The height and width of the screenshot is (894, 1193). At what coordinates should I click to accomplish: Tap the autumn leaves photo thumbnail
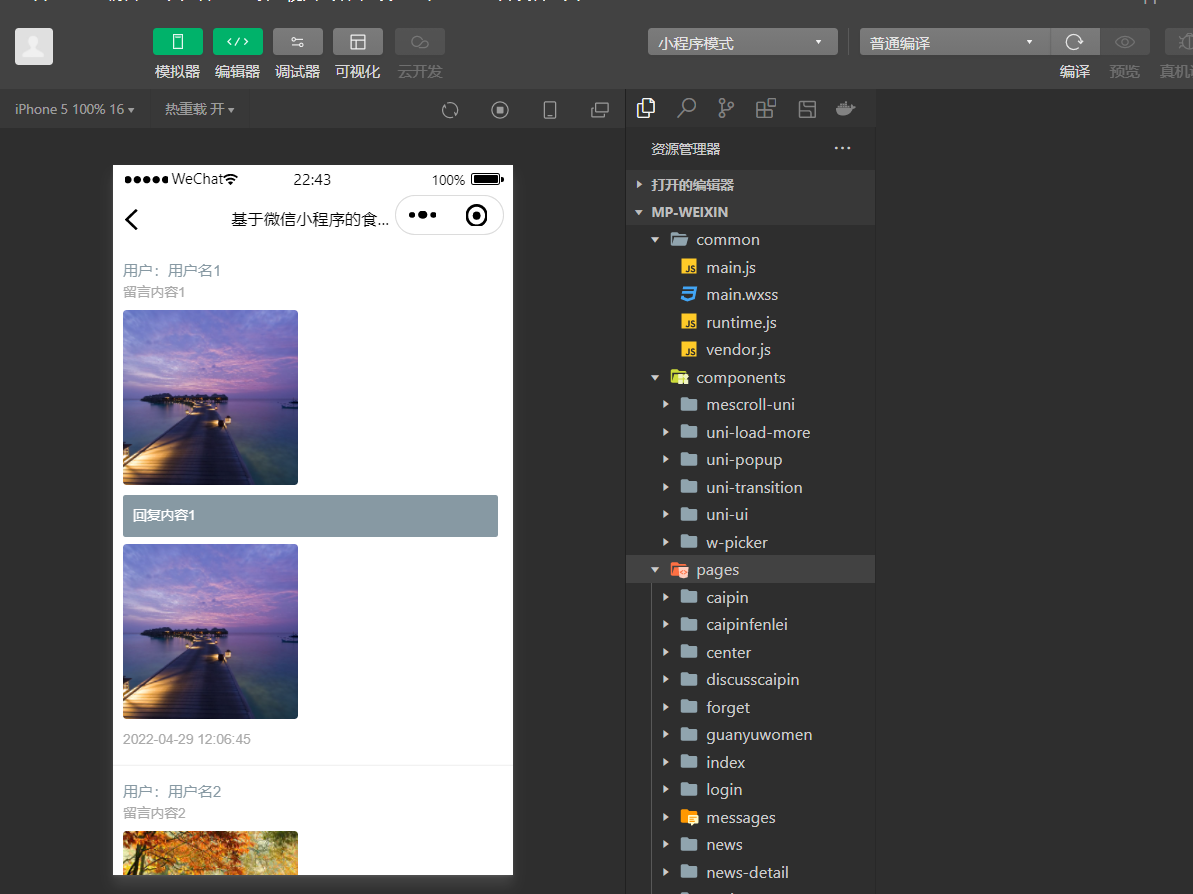[x=210, y=853]
